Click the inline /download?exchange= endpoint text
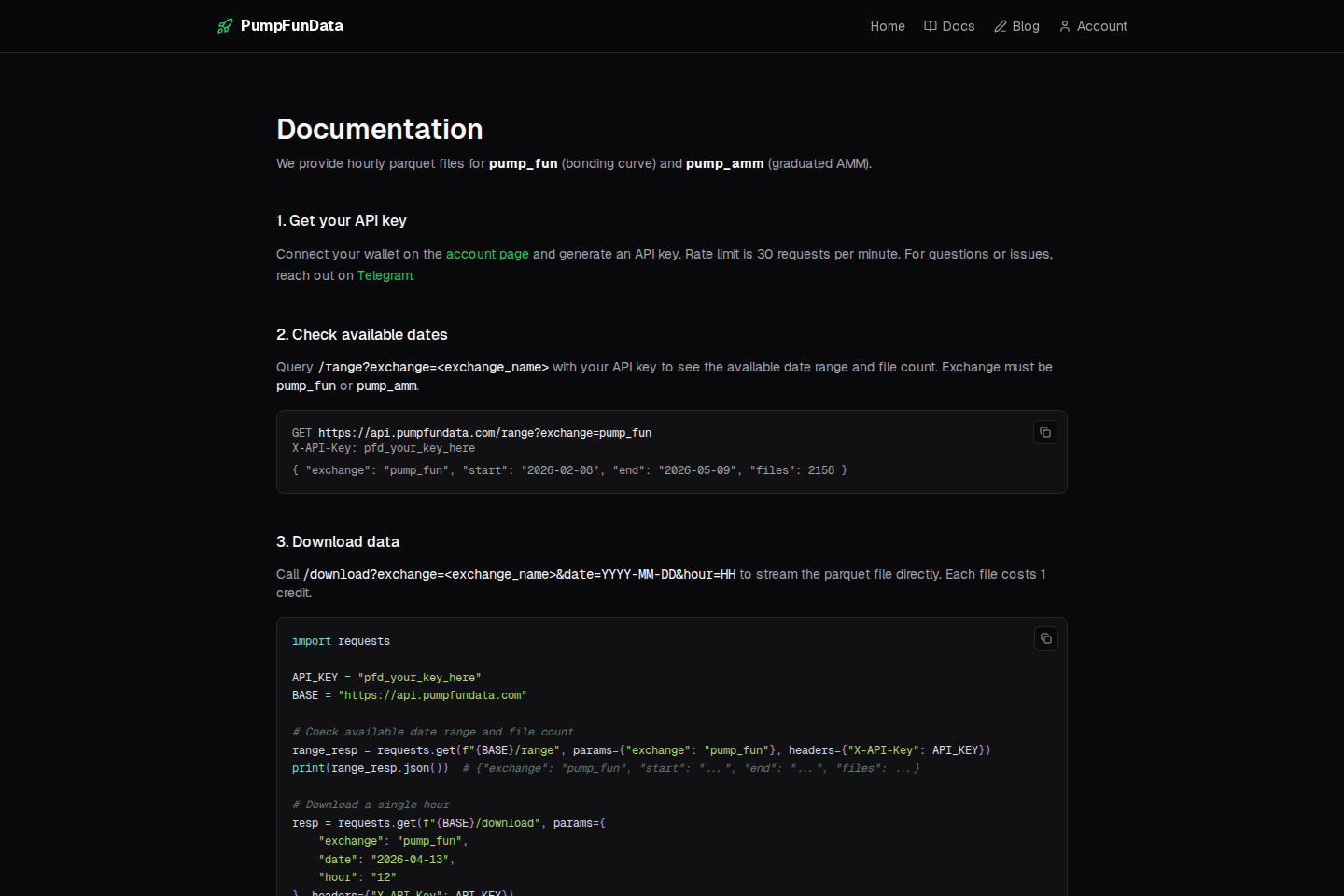Viewport: 1344px width, 896px height. coord(520,574)
